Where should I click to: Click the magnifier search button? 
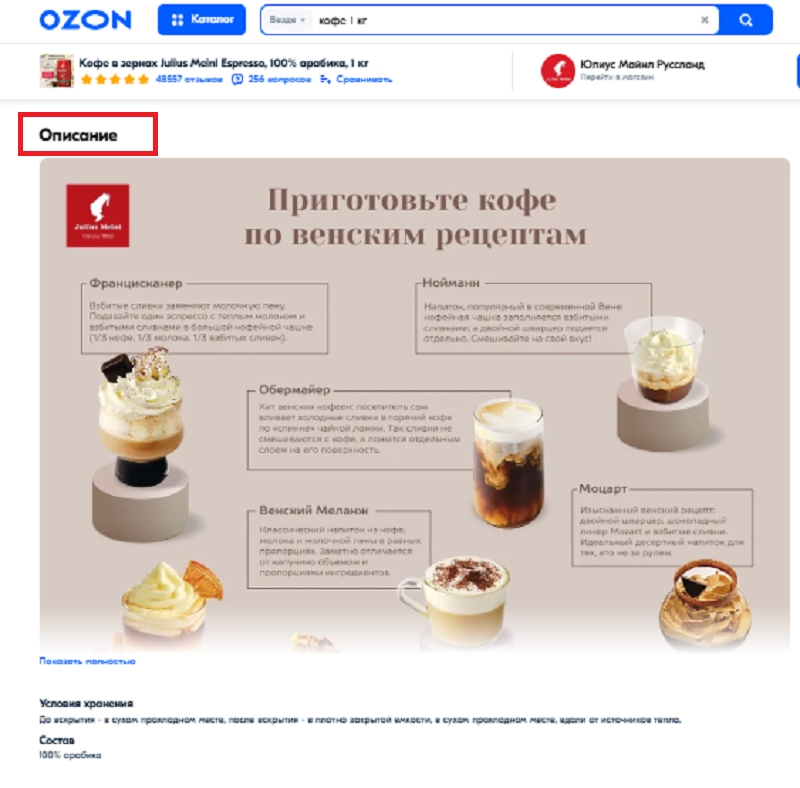click(745, 20)
